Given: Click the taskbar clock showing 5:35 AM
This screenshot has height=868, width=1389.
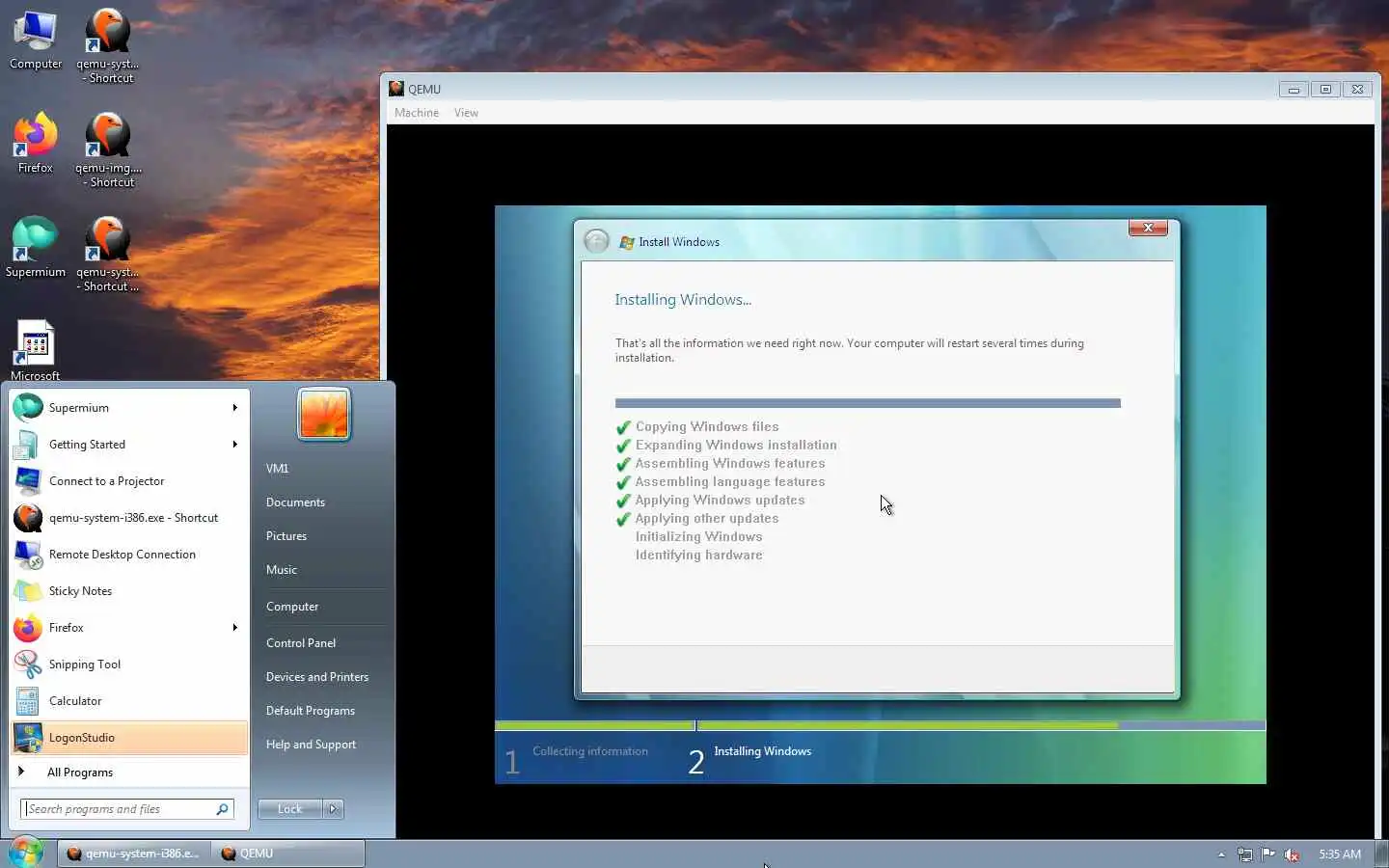Looking at the screenshot, I should click(1340, 854).
